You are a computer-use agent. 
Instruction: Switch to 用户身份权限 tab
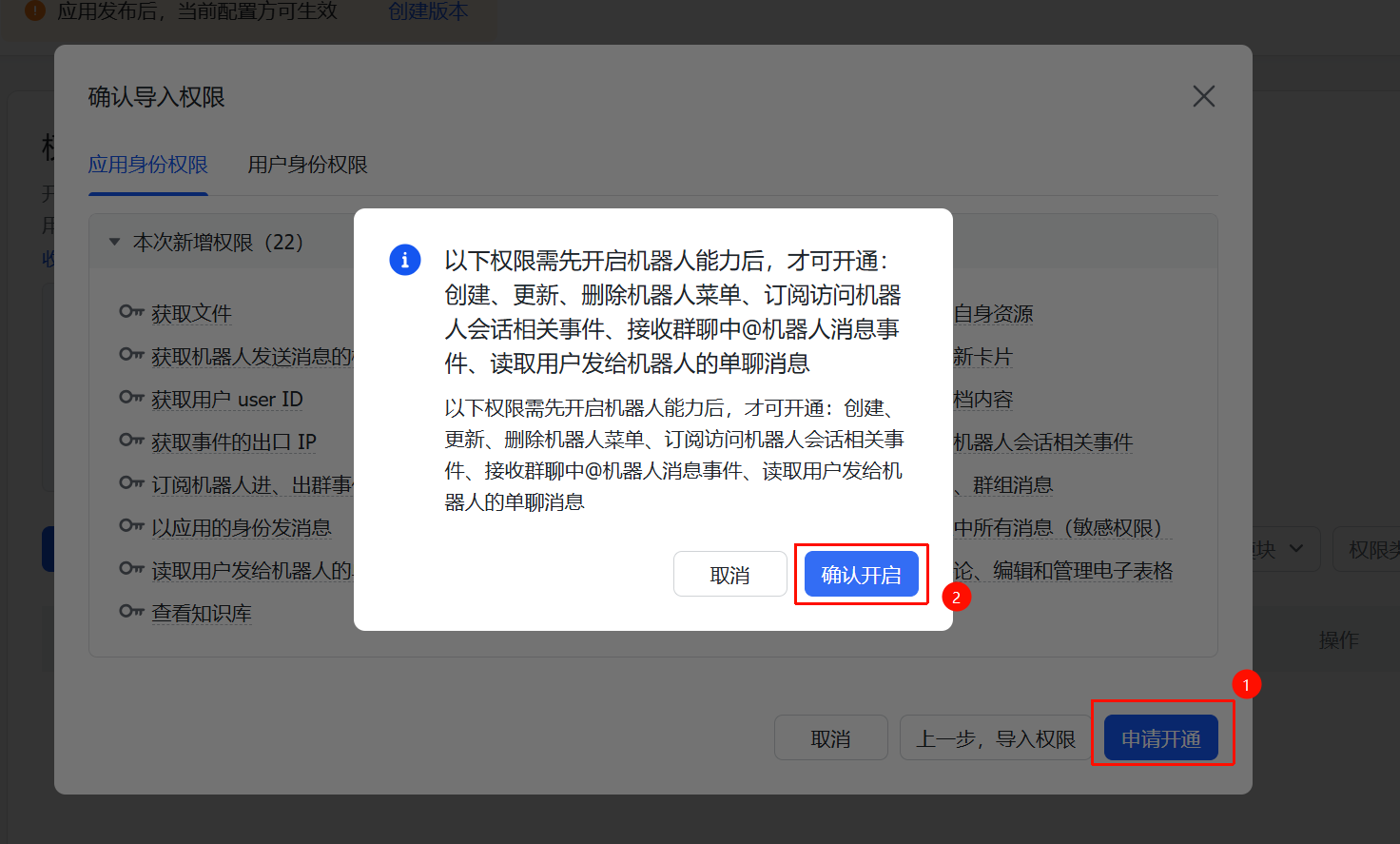click(307, 165)
